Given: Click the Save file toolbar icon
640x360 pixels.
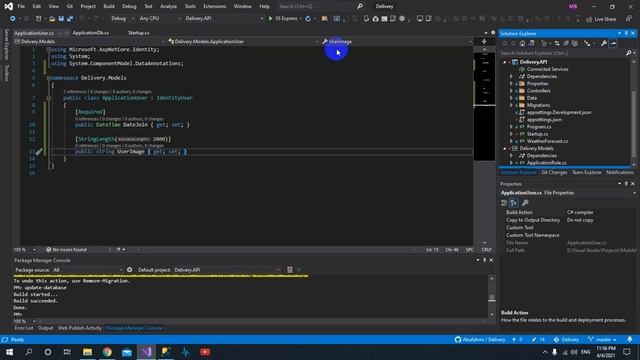Looking at the screenshot, I should tap(61, 18).
